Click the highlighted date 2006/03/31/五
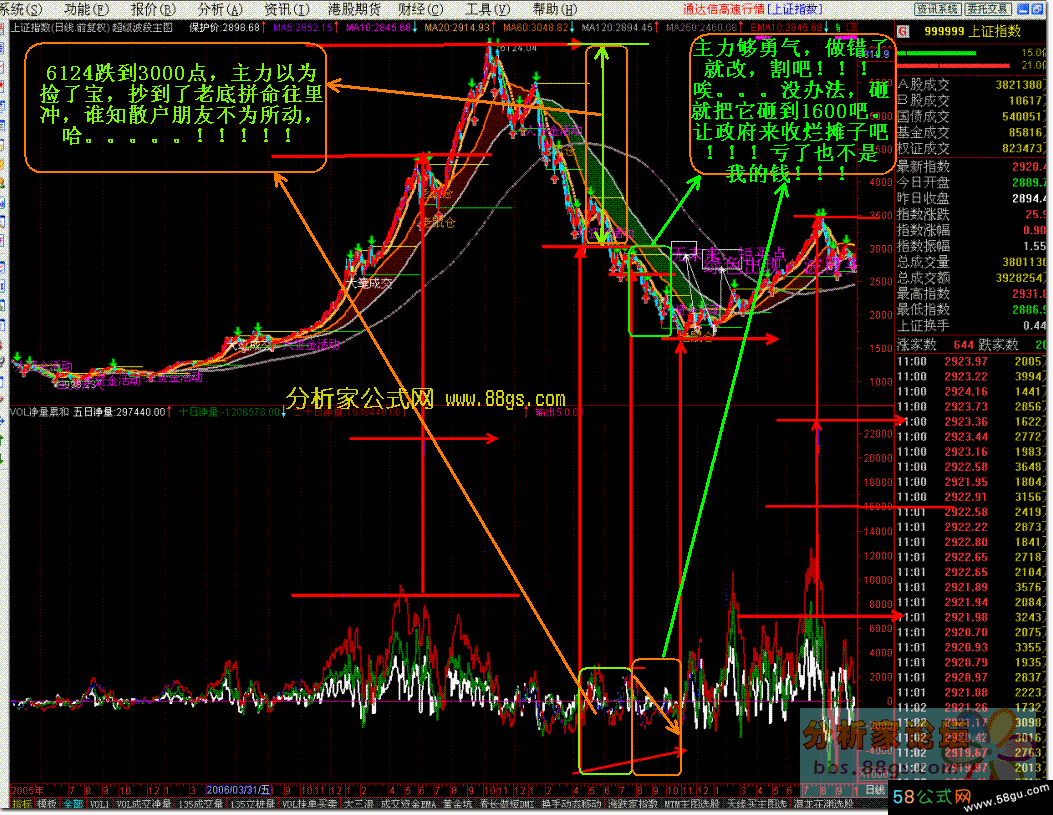Viewport: 1053px width, 815px height. [x=238, y=790]
